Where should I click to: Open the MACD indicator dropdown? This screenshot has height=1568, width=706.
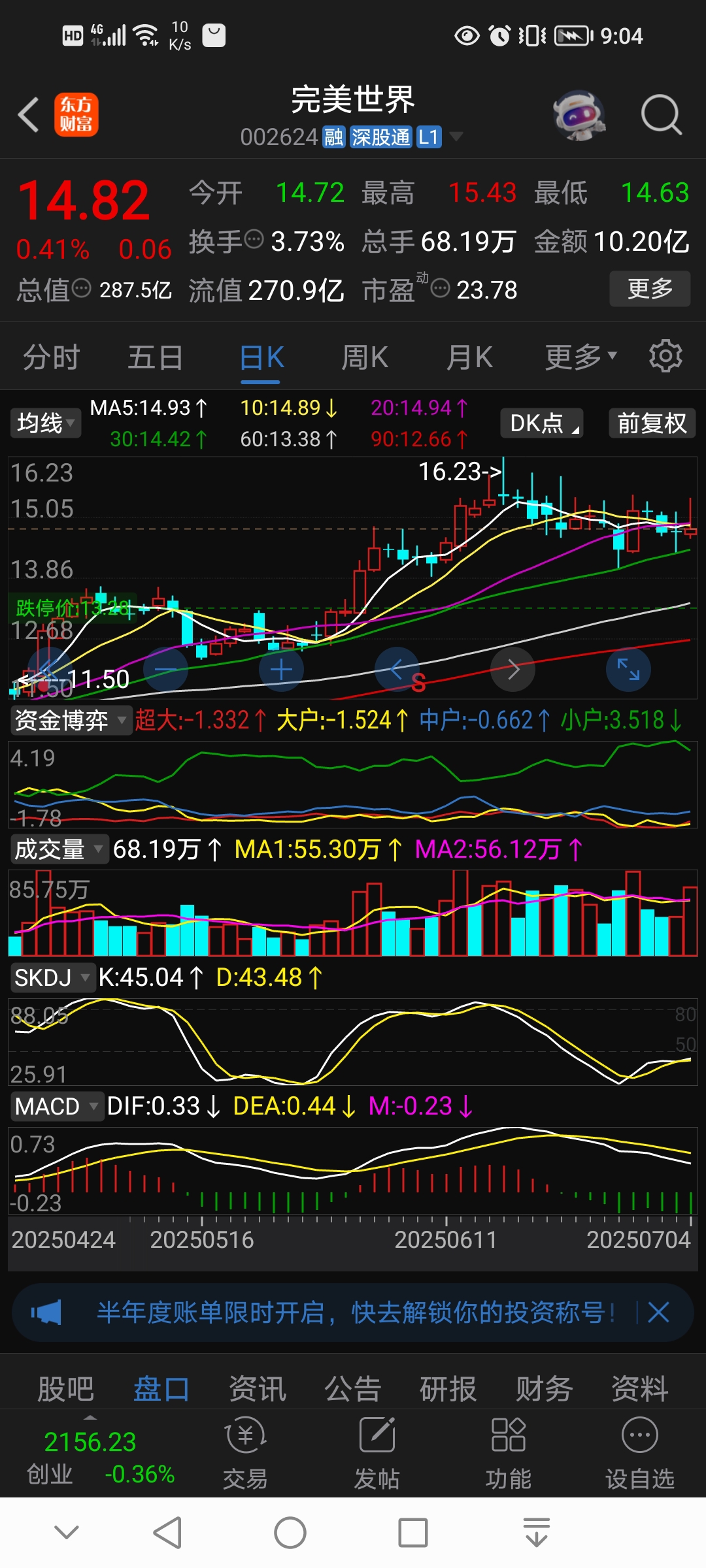click(x=56, y=1106)
